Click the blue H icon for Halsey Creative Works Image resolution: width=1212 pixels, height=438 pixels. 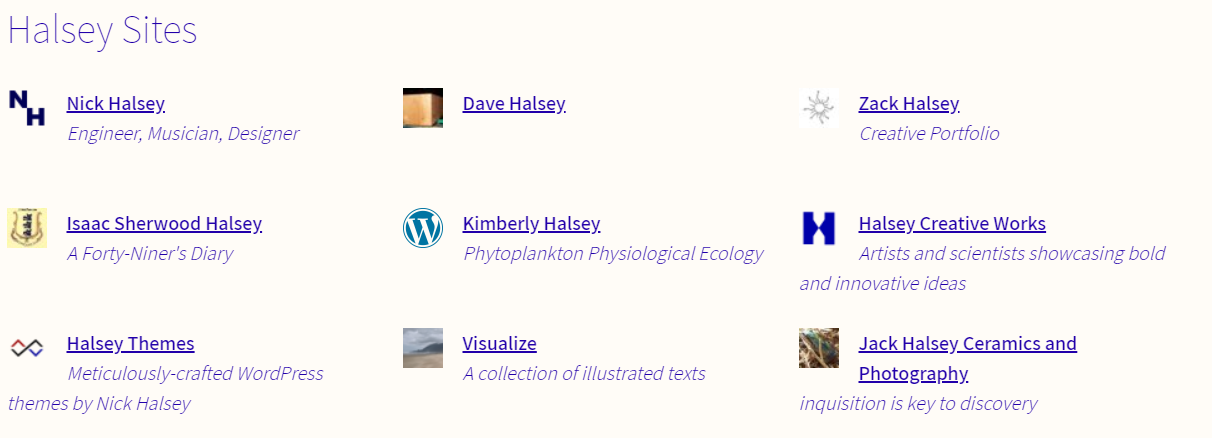[x=819, y=228]
